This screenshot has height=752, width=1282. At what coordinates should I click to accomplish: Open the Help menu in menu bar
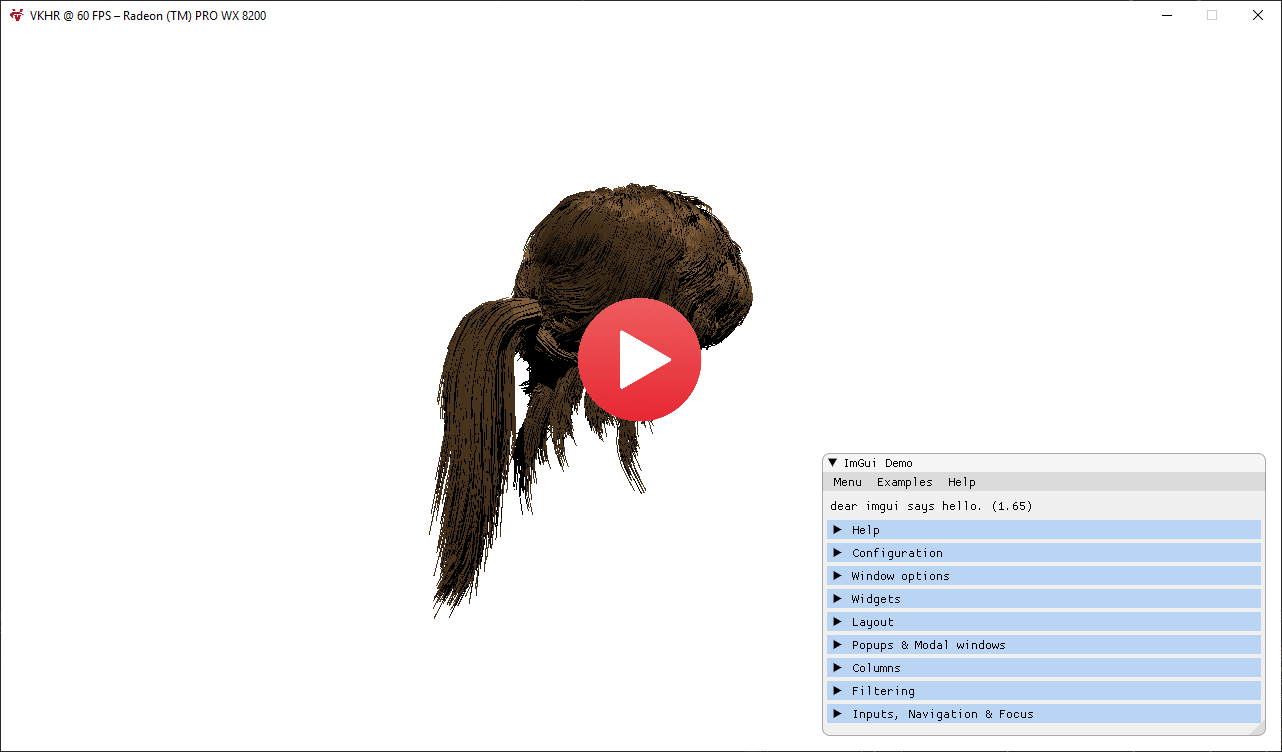961,482
